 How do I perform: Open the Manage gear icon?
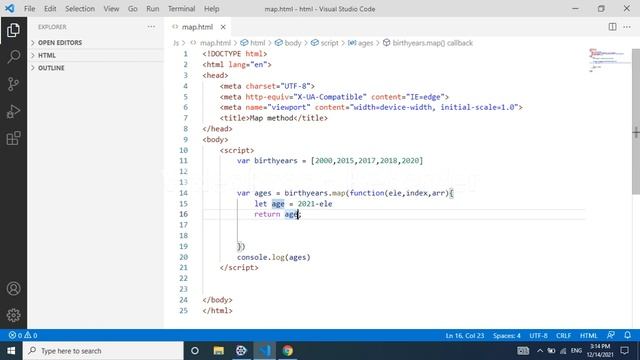[13, 315]
